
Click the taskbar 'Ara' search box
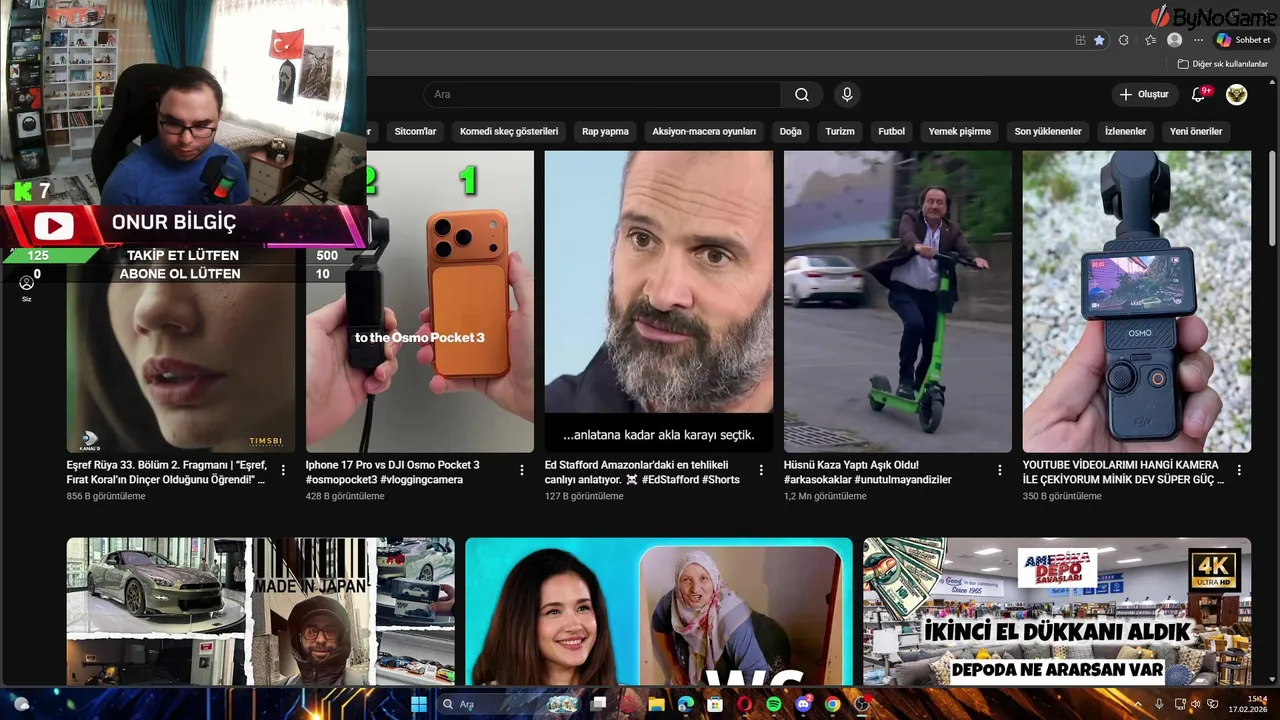click(x=510, y=704)
